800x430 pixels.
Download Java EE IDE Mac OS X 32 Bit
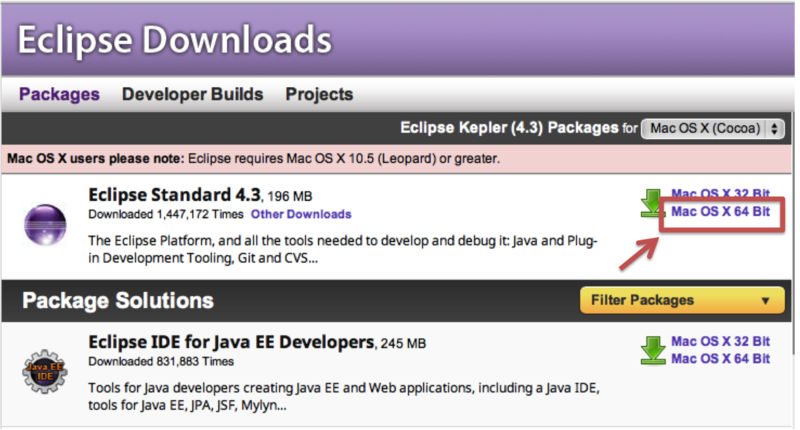coord(720,341)
